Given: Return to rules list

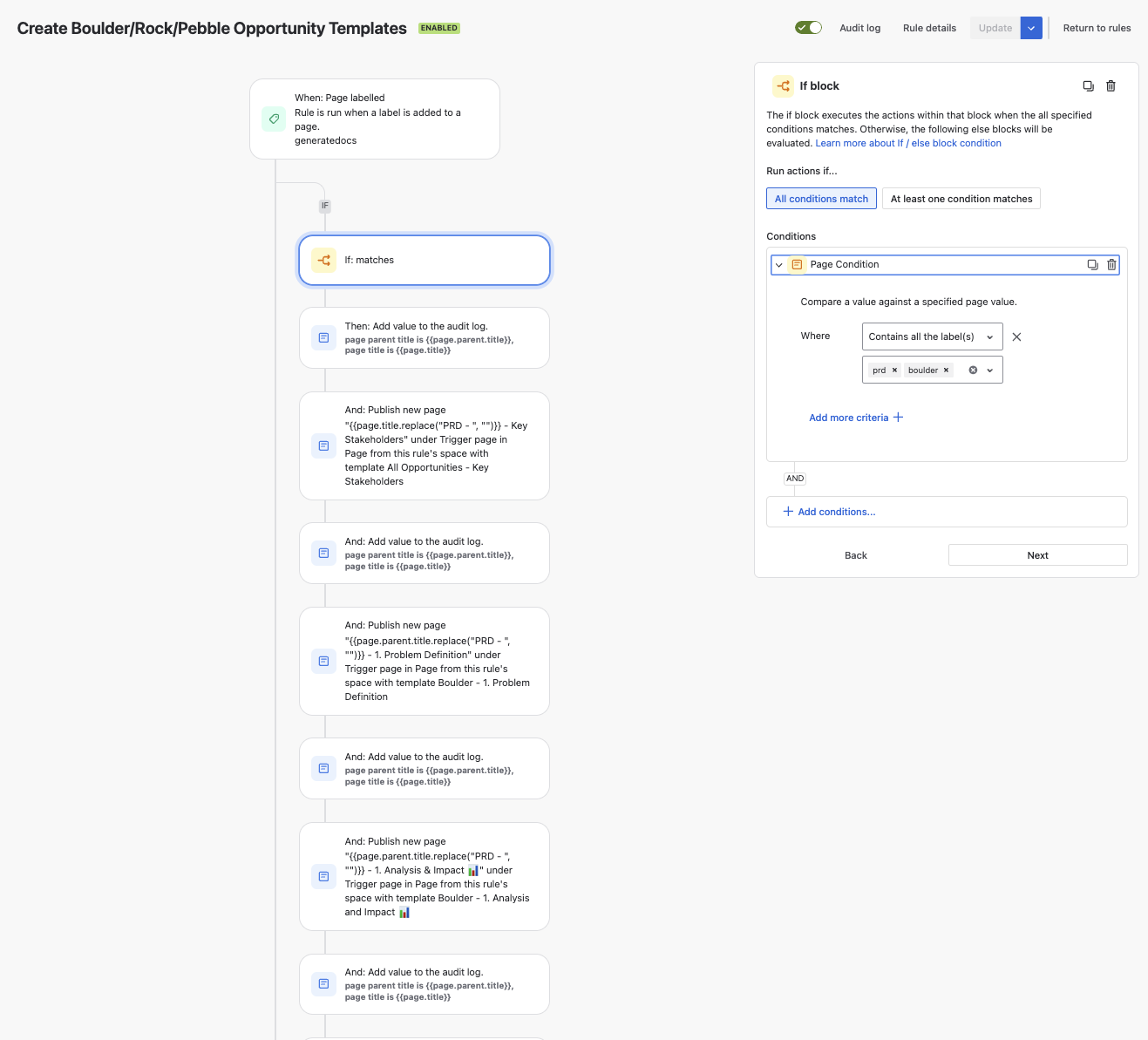Looking at the screenshot, I should (1097, 28).
